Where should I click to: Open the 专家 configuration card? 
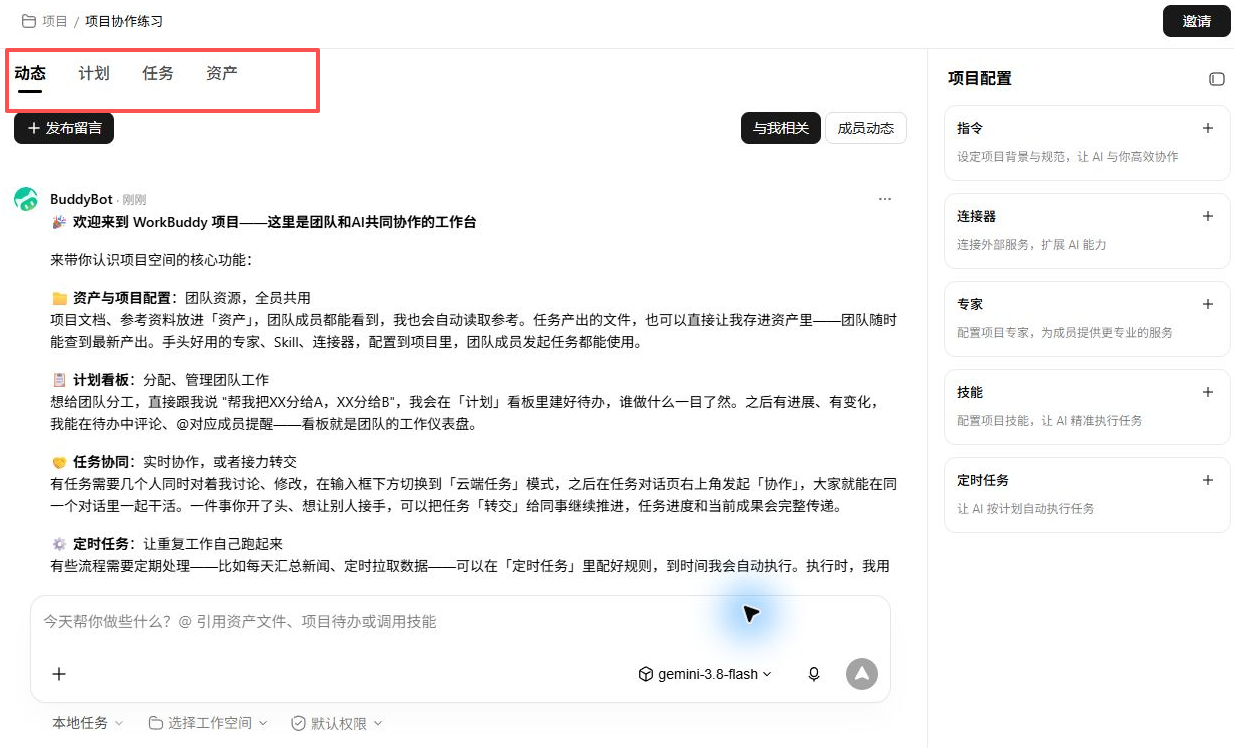pyautogui.click(x=1087, y=318)
